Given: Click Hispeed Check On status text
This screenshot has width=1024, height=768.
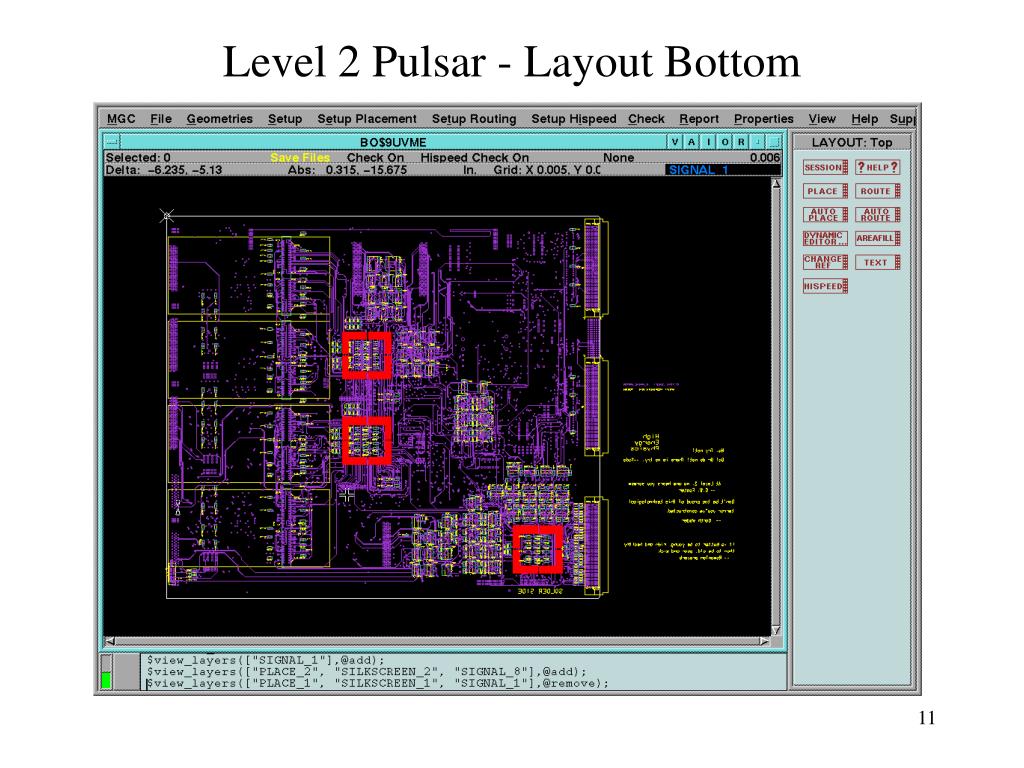Looking at the screenshot, I should pos(474,157).
